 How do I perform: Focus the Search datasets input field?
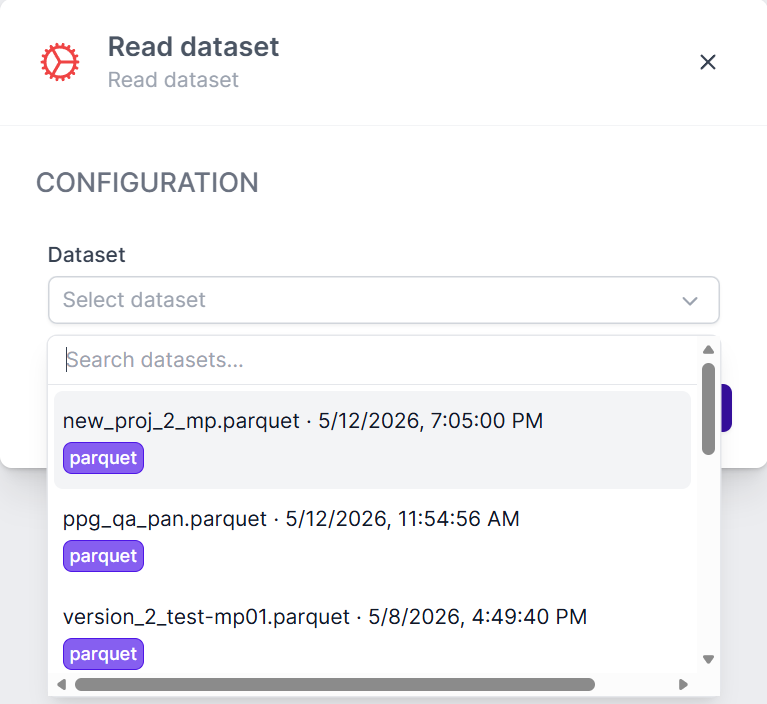(x=374, y=360)
